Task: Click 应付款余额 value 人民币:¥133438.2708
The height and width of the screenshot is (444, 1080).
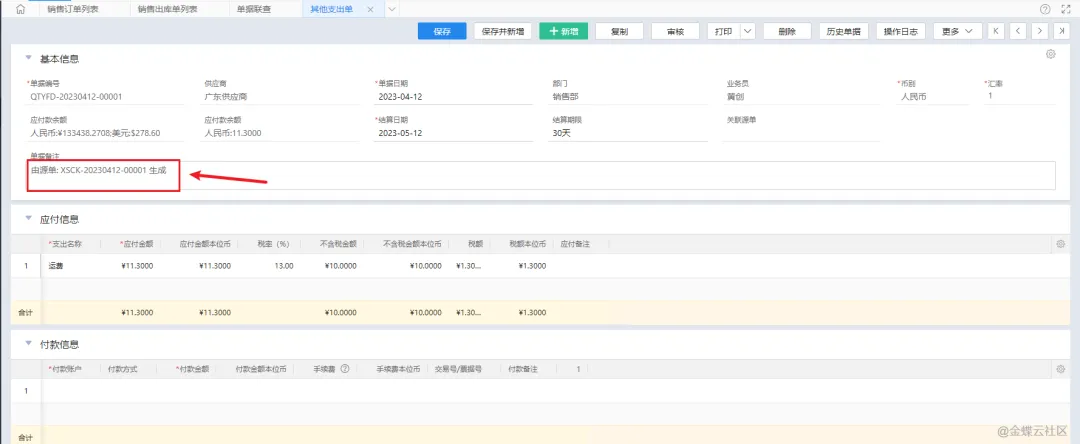Action: pos(95,133)
